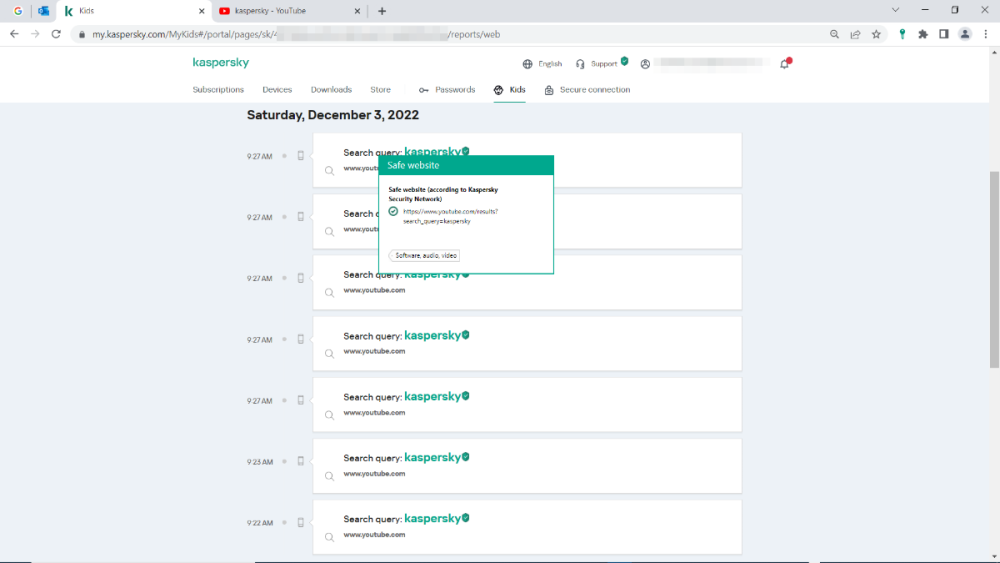Click www.youtube.com in the 9:25 AM entry
Viewport: 1000px width, 563px height.
pyautogui.click(x=374, y=474)
